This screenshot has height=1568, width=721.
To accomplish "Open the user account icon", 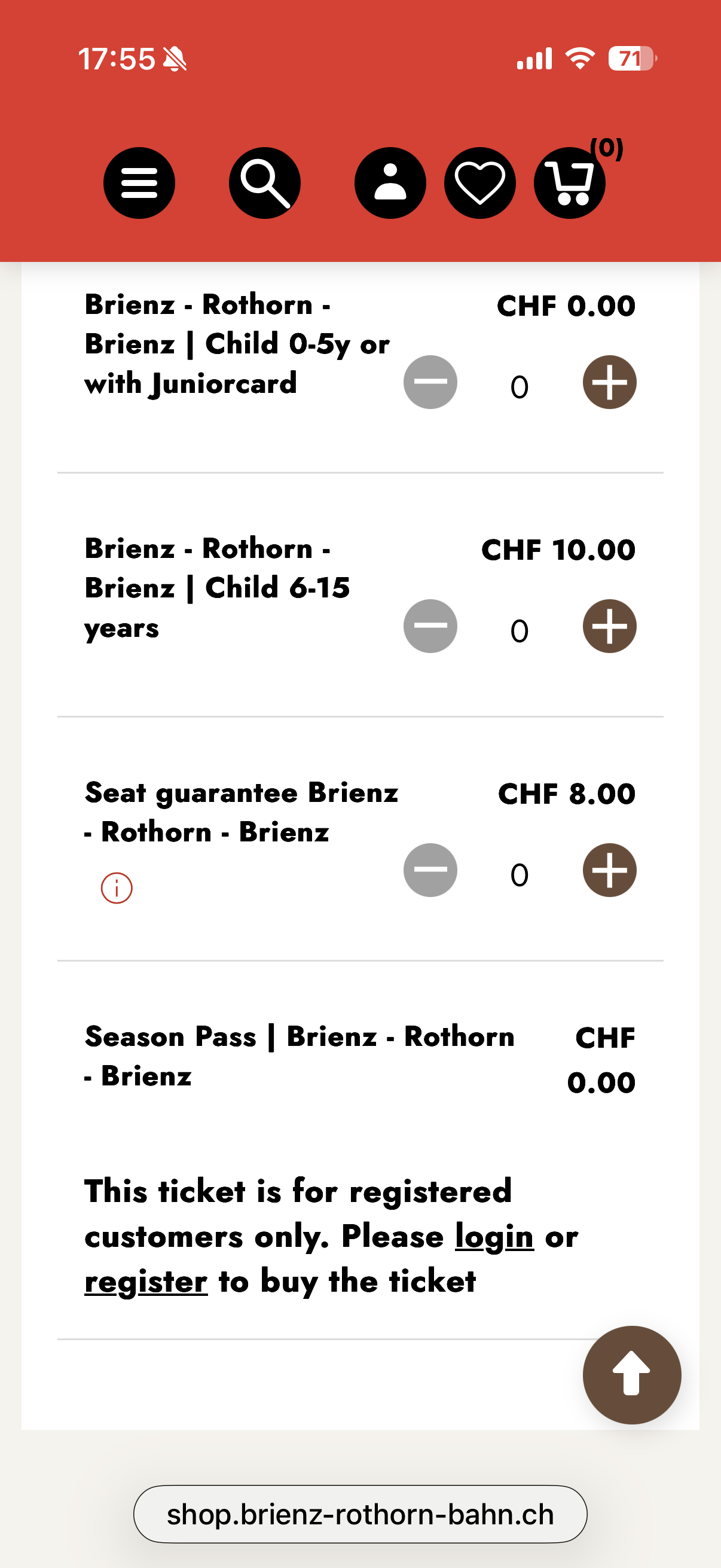I will 390,182.
